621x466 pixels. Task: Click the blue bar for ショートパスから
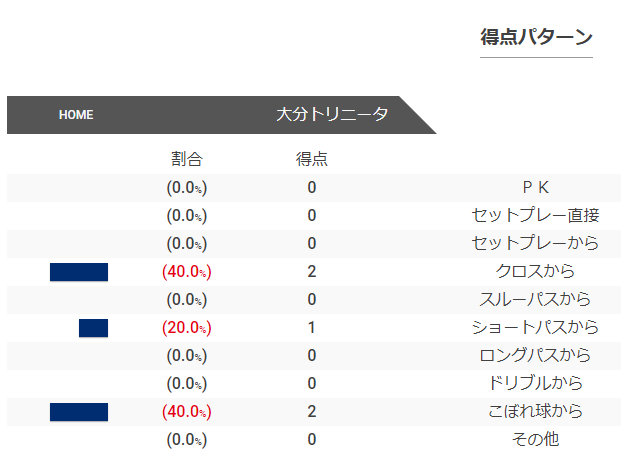coord(93,328)
